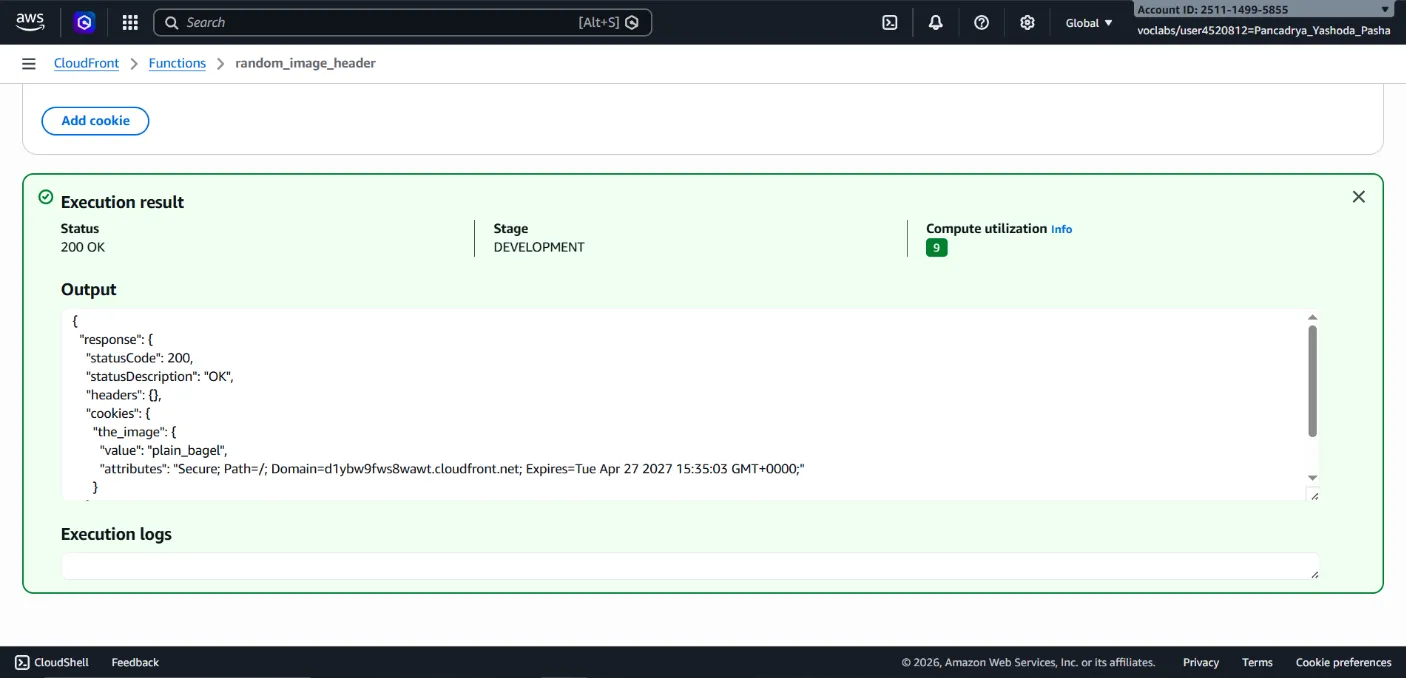This screenshot has width=1406, height=678.
Task: Click the "value": "plain_bagel" line
Action: coord(165,450)
